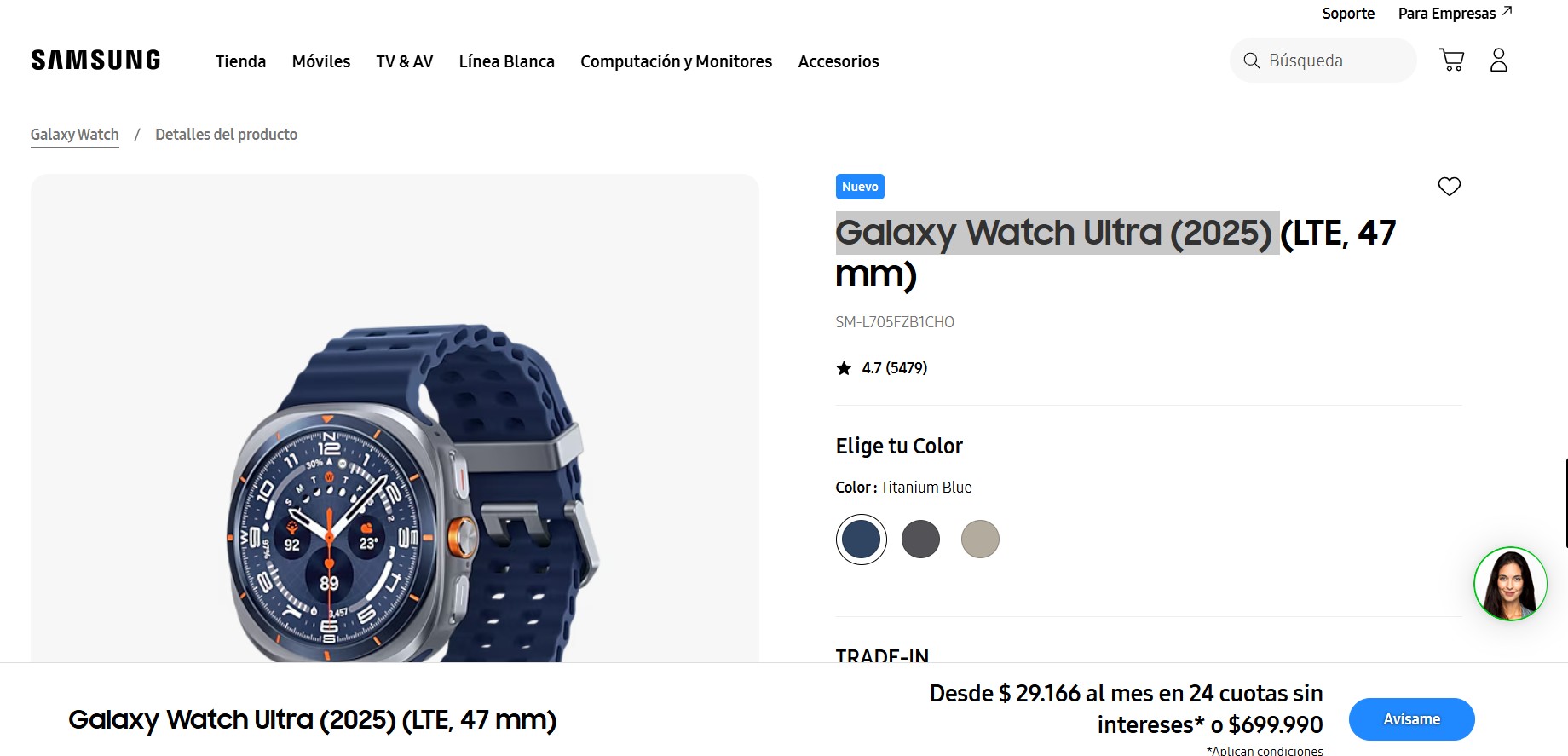Open the live chat assistant avatar
The image size is (1568, 756).
point(1510,584)
